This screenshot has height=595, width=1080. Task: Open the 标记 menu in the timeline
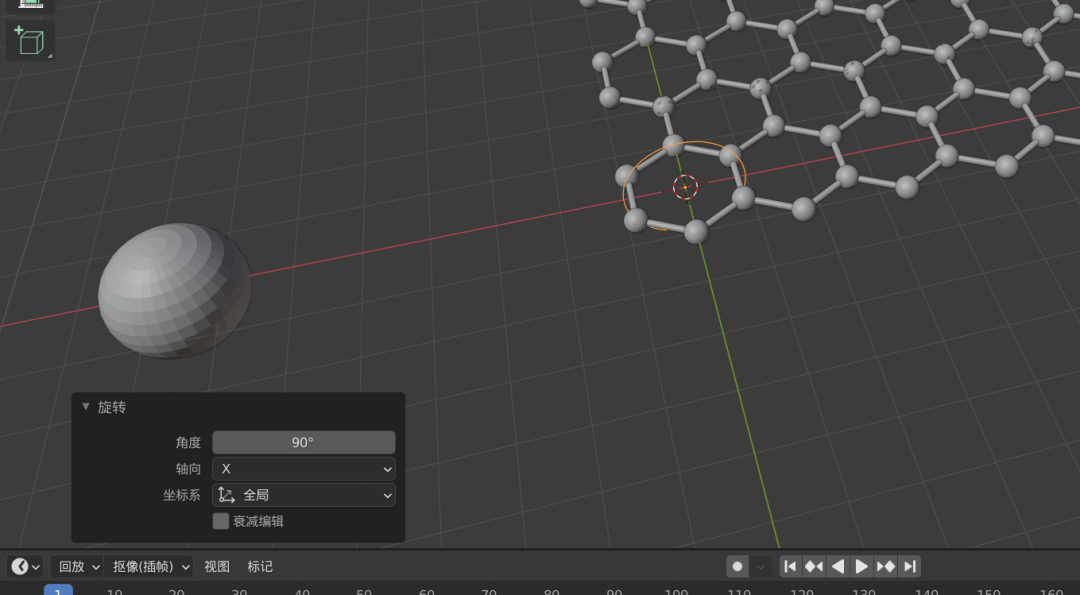pos(260,566)
